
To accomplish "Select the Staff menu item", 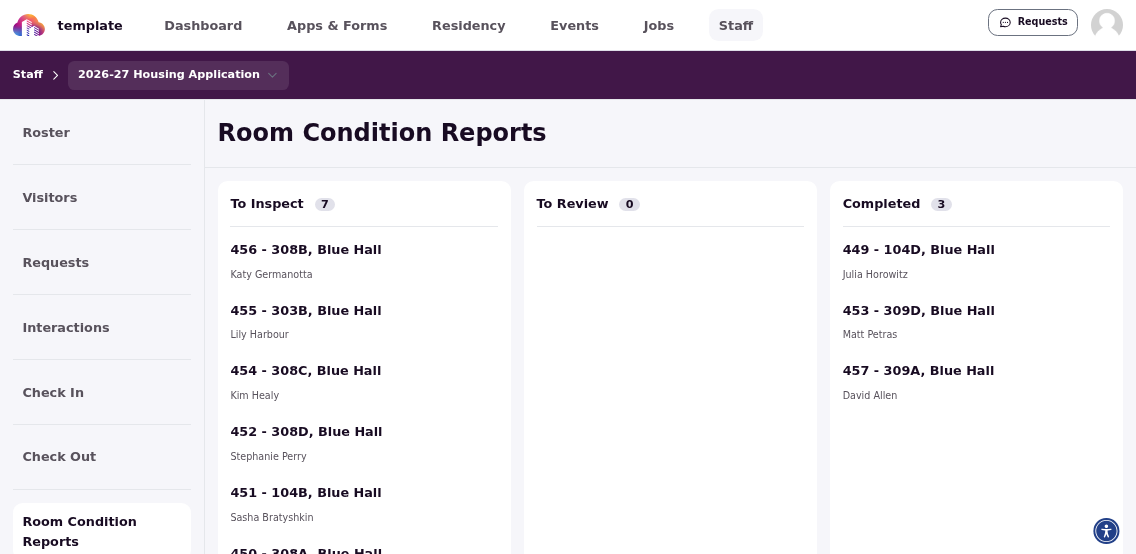I will click(x=735, y=25).
